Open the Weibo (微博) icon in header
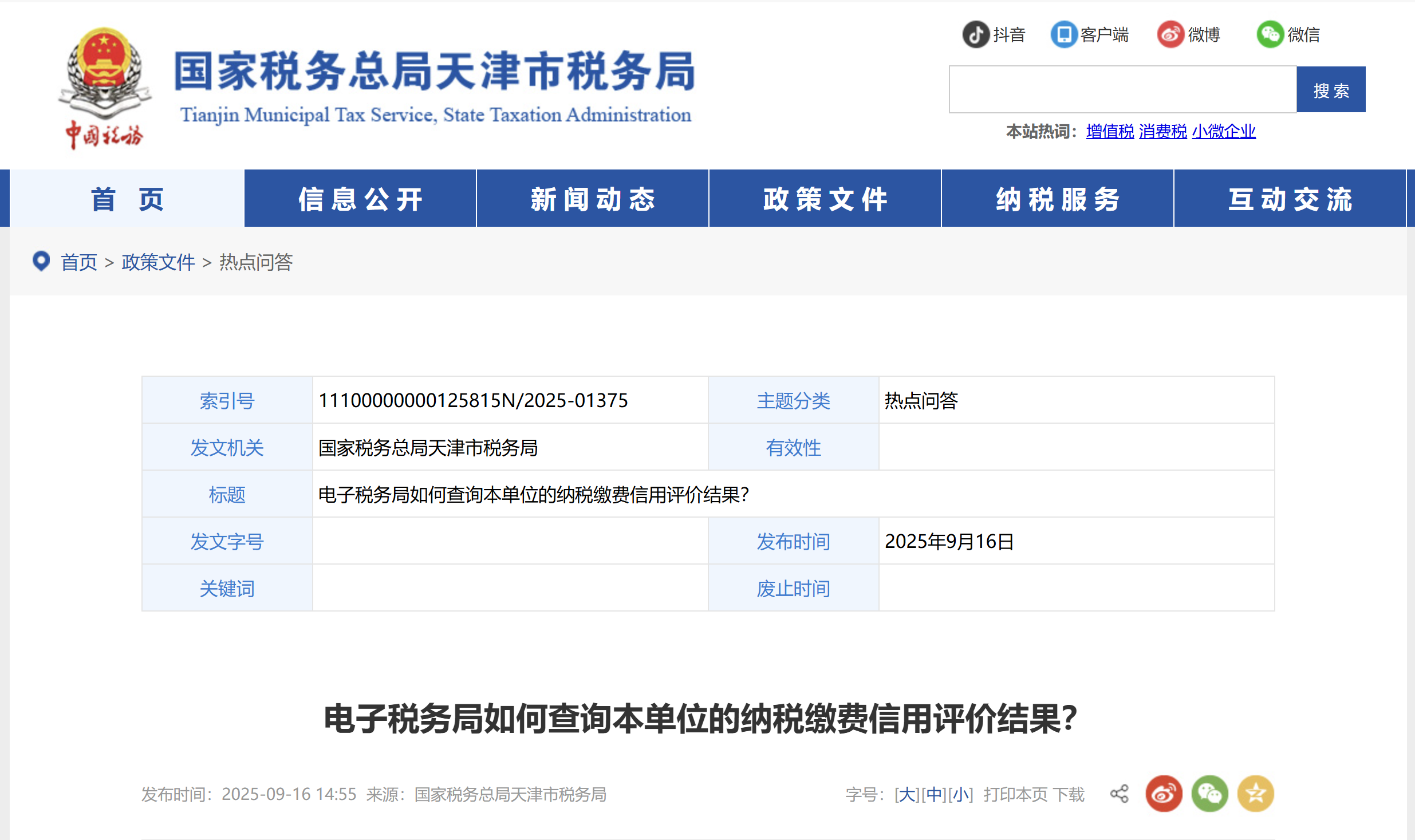This screenshot has height=840, width=1415. pyautogui.click(x=1172, y=34)
